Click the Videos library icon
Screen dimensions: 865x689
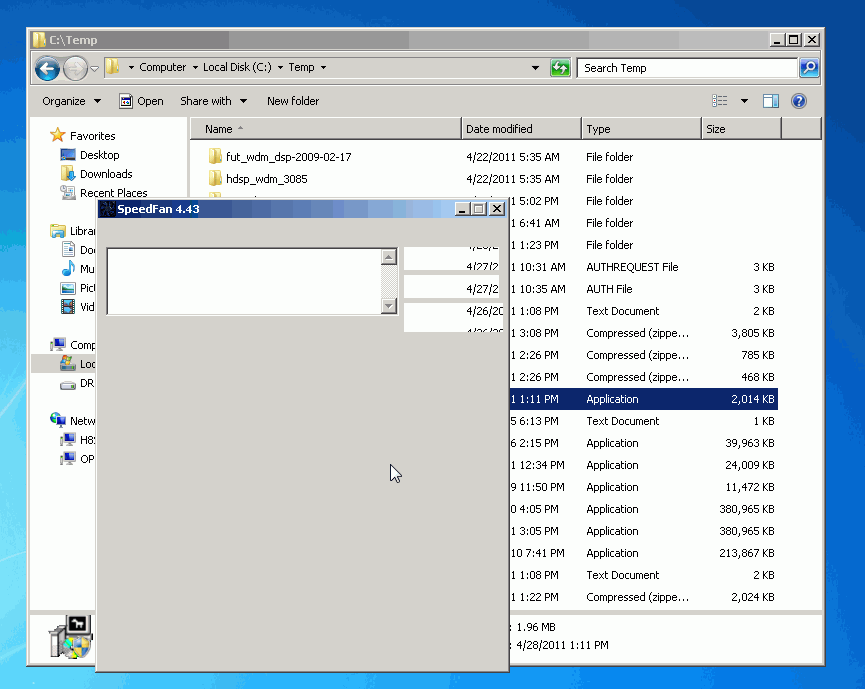coord(68,307)
